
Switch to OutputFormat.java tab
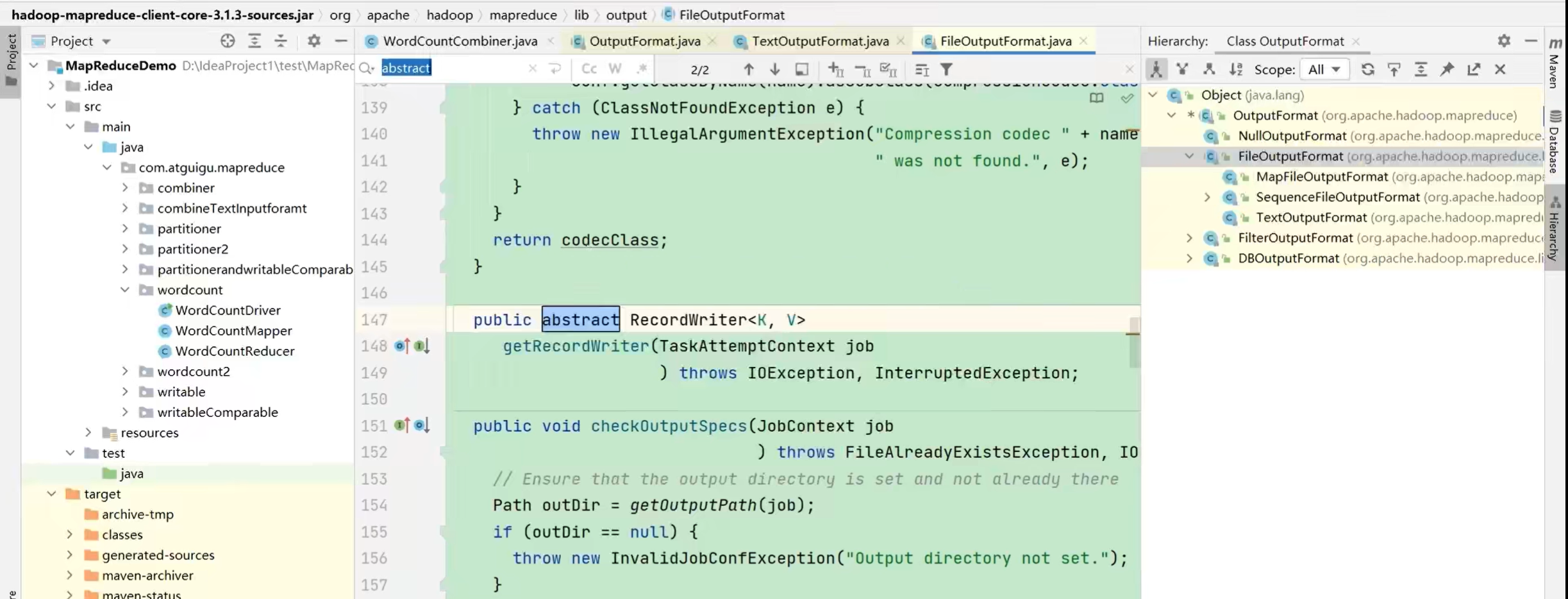(x=644, y=41)
